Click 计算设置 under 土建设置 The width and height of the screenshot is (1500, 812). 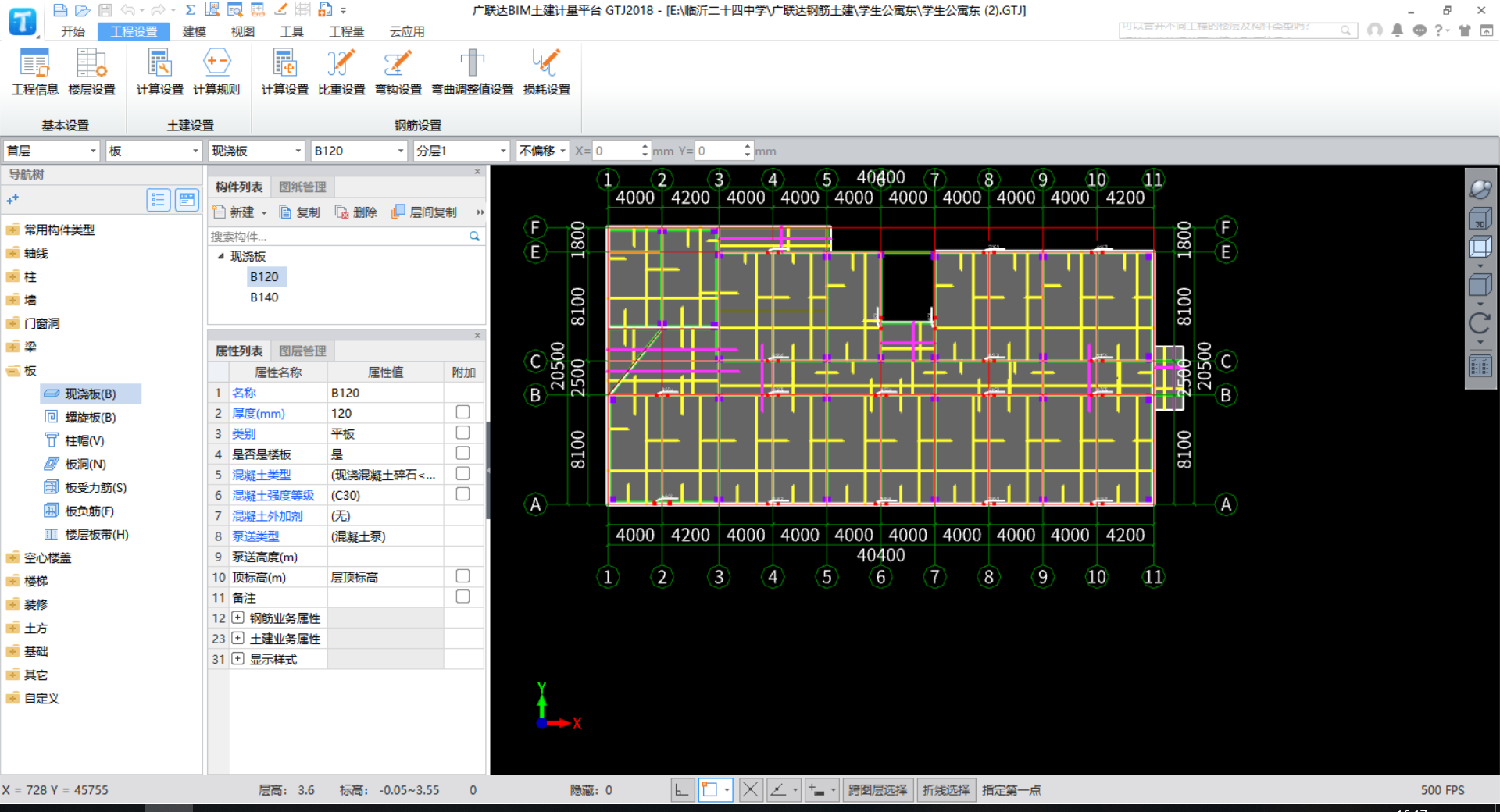coord(159,72)
